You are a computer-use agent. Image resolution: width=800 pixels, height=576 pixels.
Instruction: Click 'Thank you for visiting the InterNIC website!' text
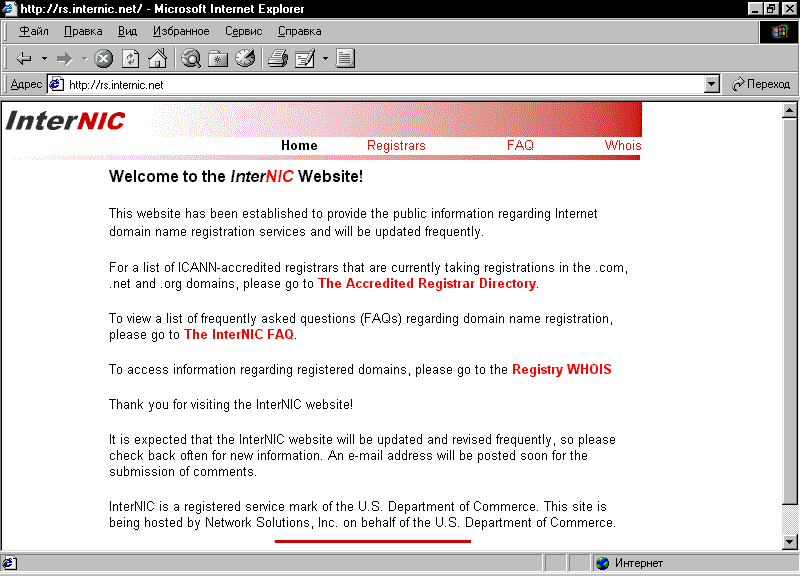pyautogui.click(x=231, y=405)
